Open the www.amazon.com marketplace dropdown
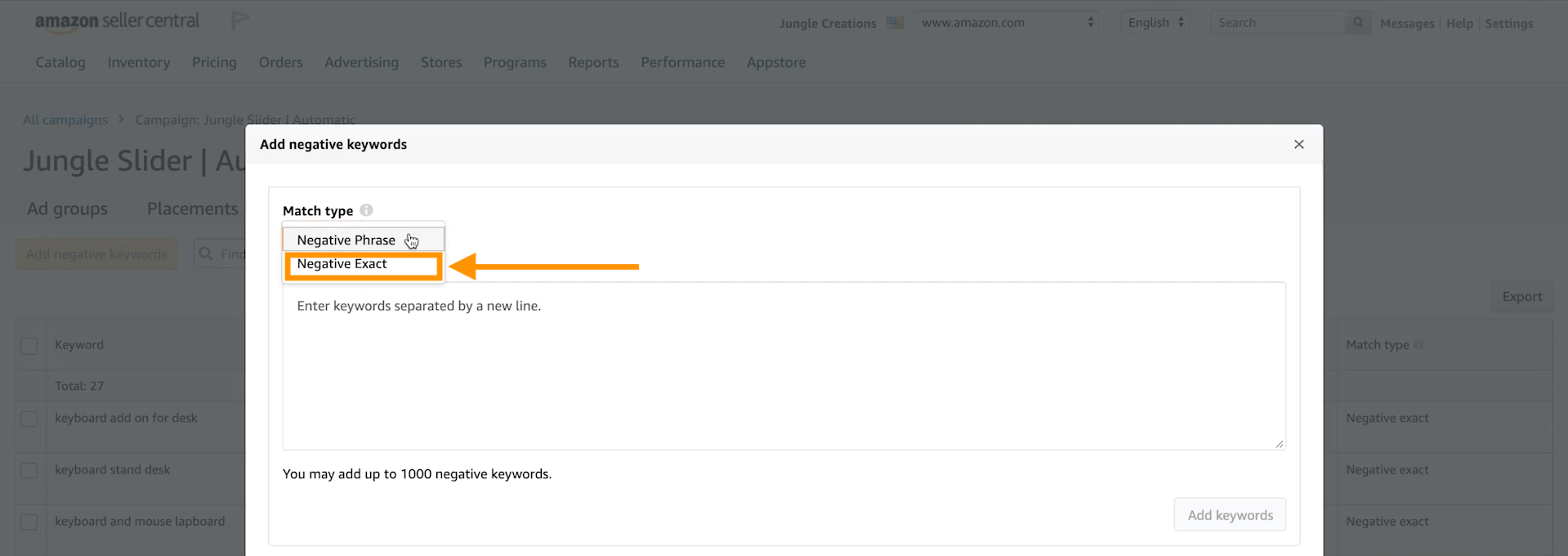The image size is (1568, 556). point(1006,23)
